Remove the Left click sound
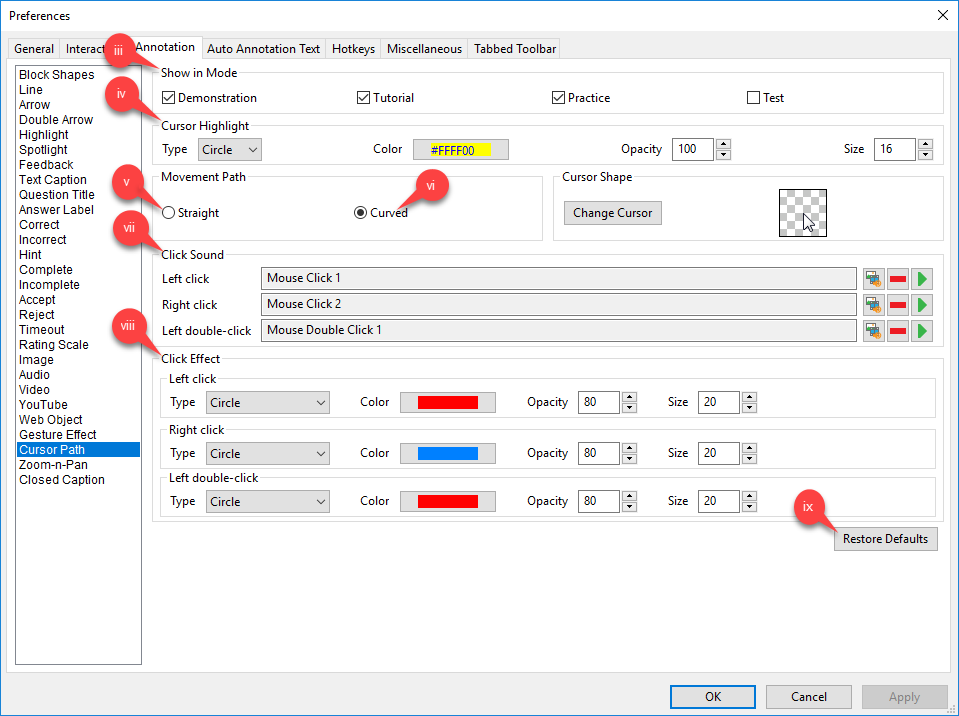This screenshot has height=716, width=959. tap(898, 279)
